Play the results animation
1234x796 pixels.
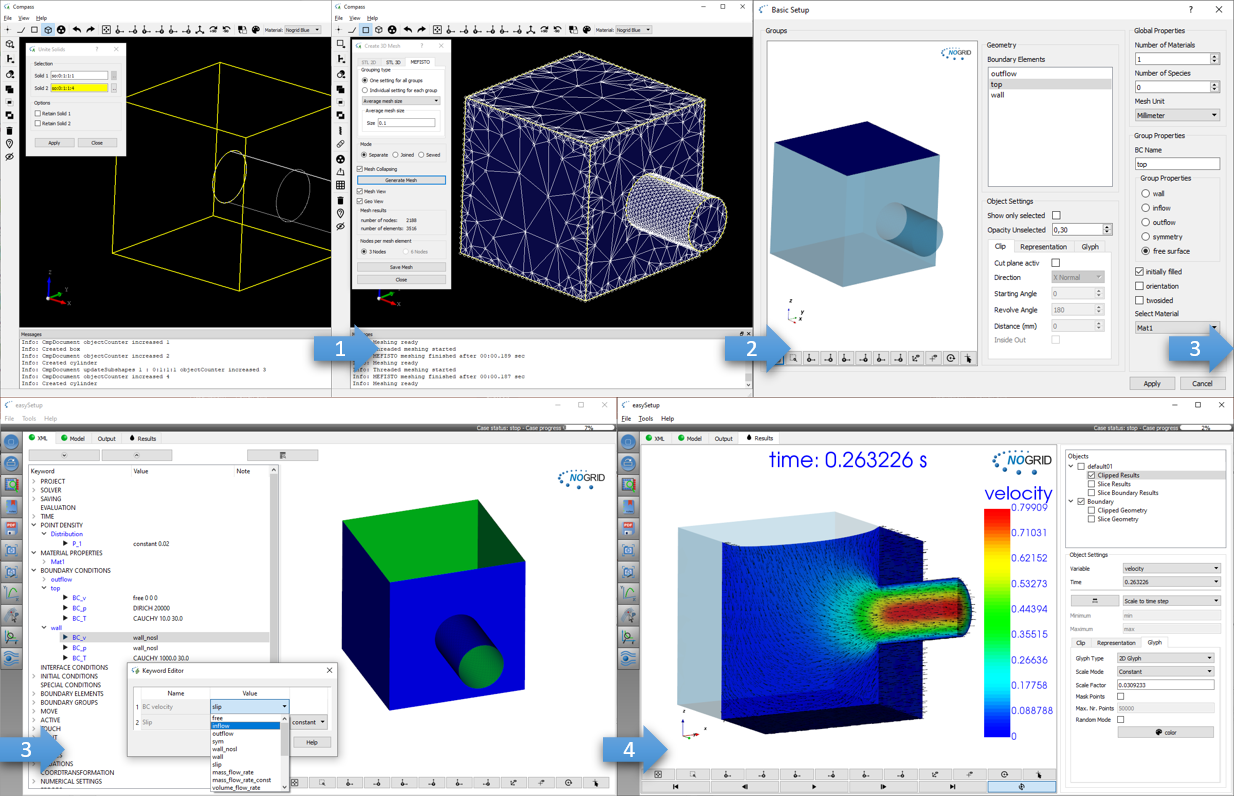(814, 787)
